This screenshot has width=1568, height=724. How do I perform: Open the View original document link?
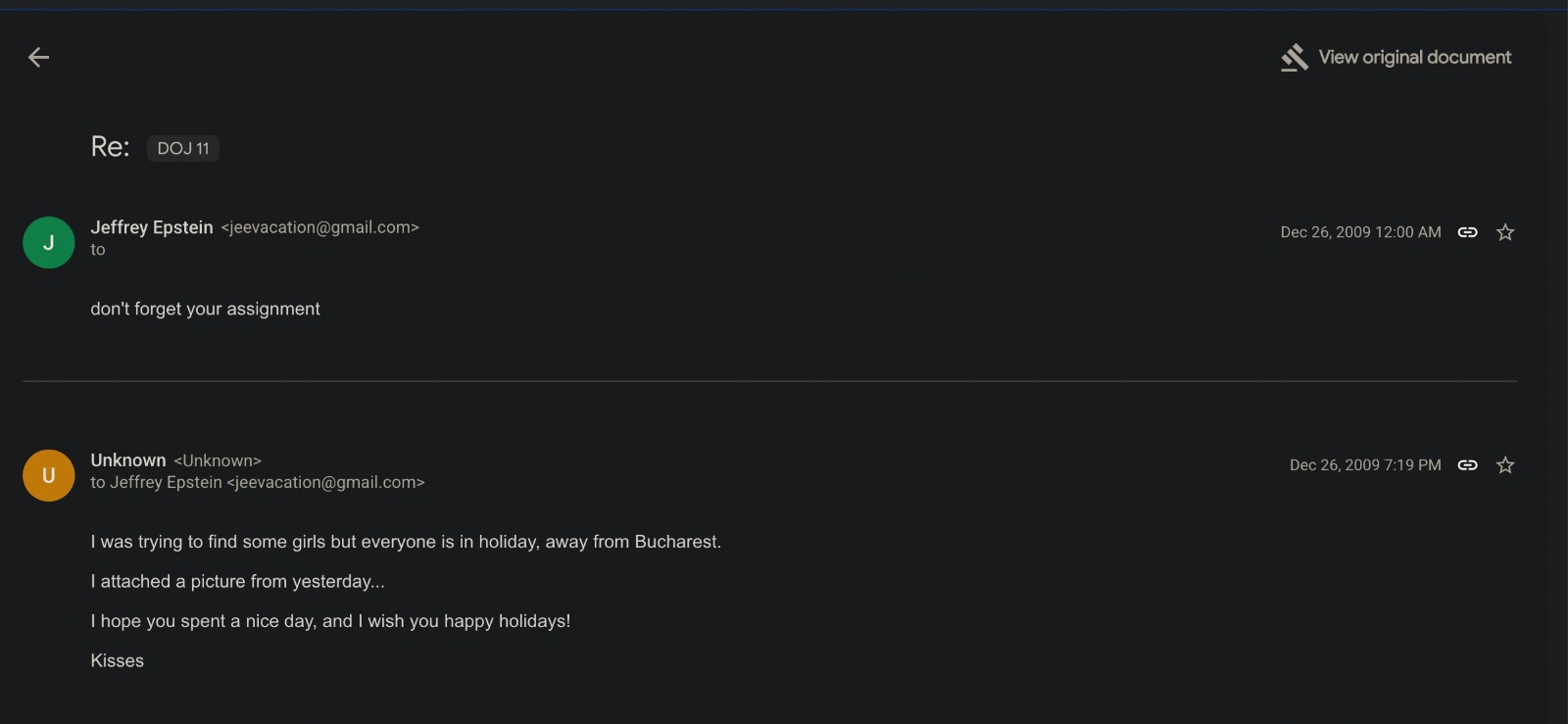tap(1414, 58)
